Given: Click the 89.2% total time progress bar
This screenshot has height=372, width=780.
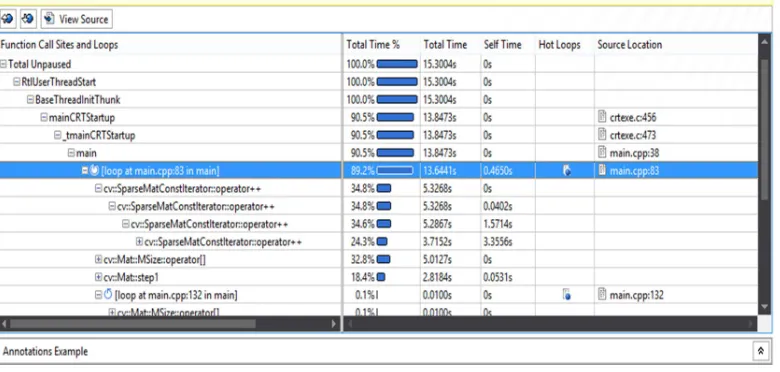Looking at the screenshot, I should pos(395,171).
